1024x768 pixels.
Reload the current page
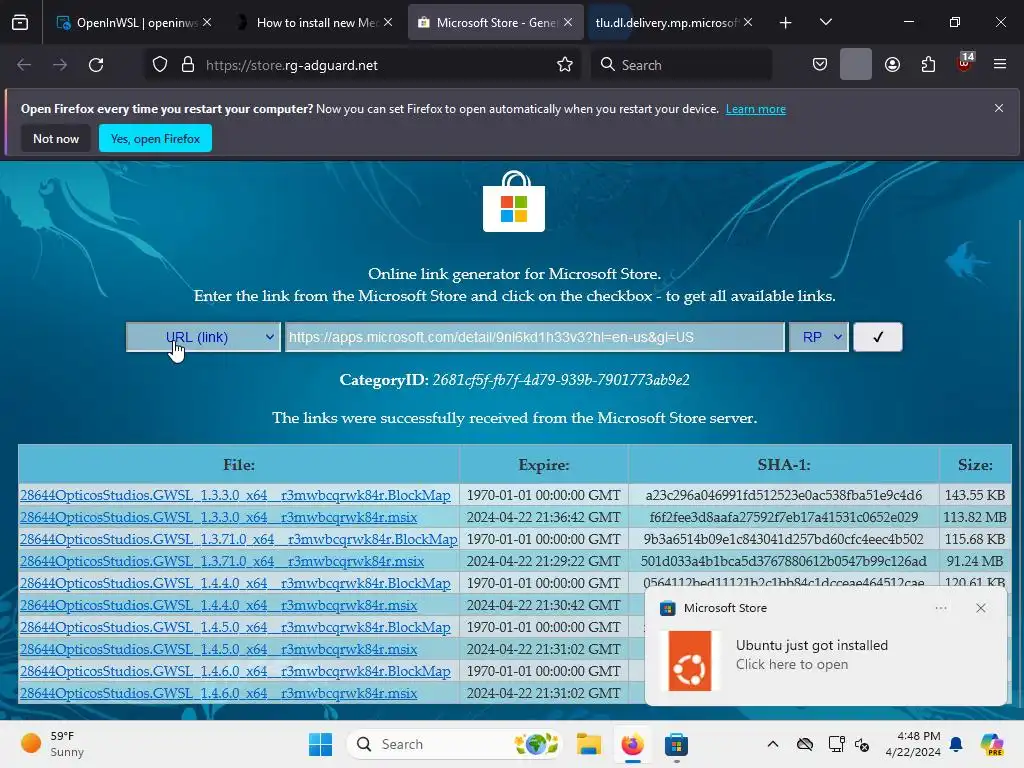coord(96,65)
